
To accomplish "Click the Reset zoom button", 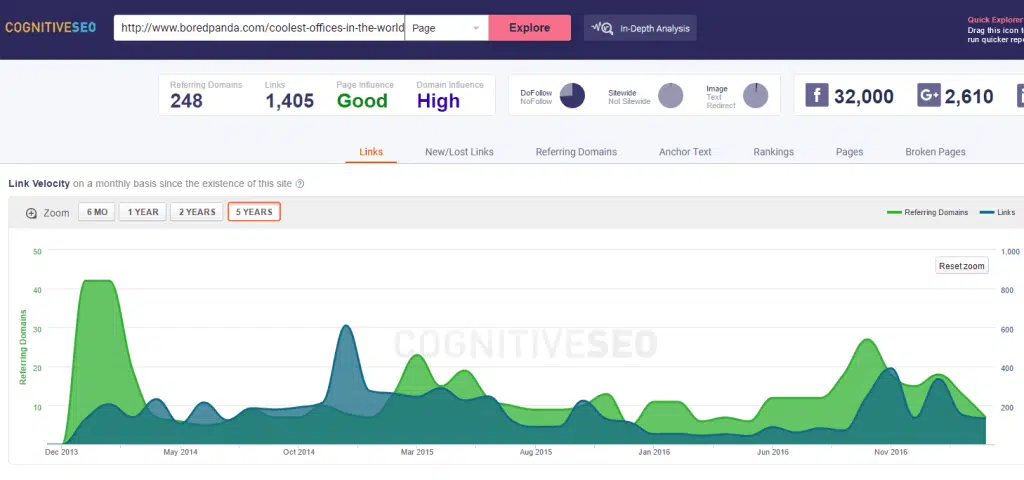I will coord(962,266).
